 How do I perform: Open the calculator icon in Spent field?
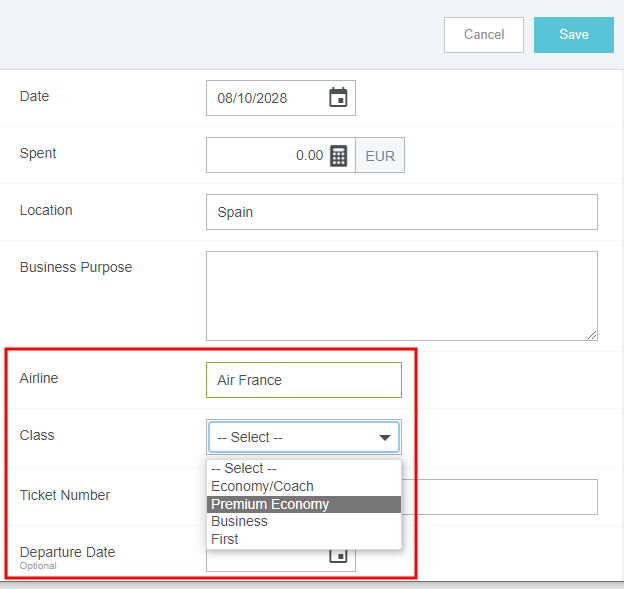pyautogui.click(x=339, y=156)
